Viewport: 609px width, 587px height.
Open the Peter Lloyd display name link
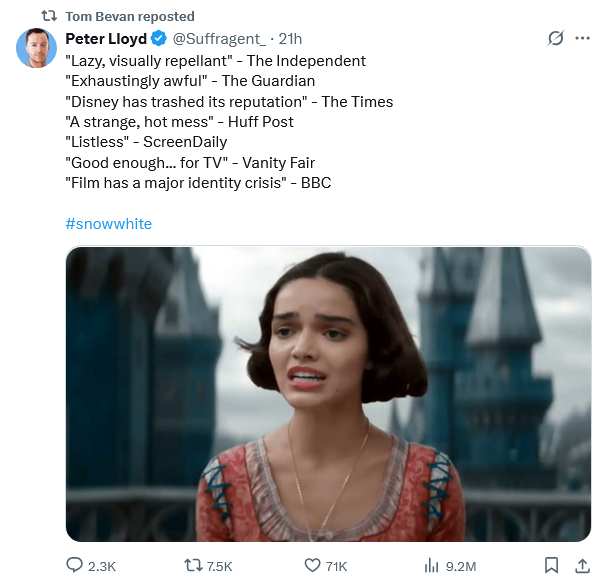pos(106,39)
